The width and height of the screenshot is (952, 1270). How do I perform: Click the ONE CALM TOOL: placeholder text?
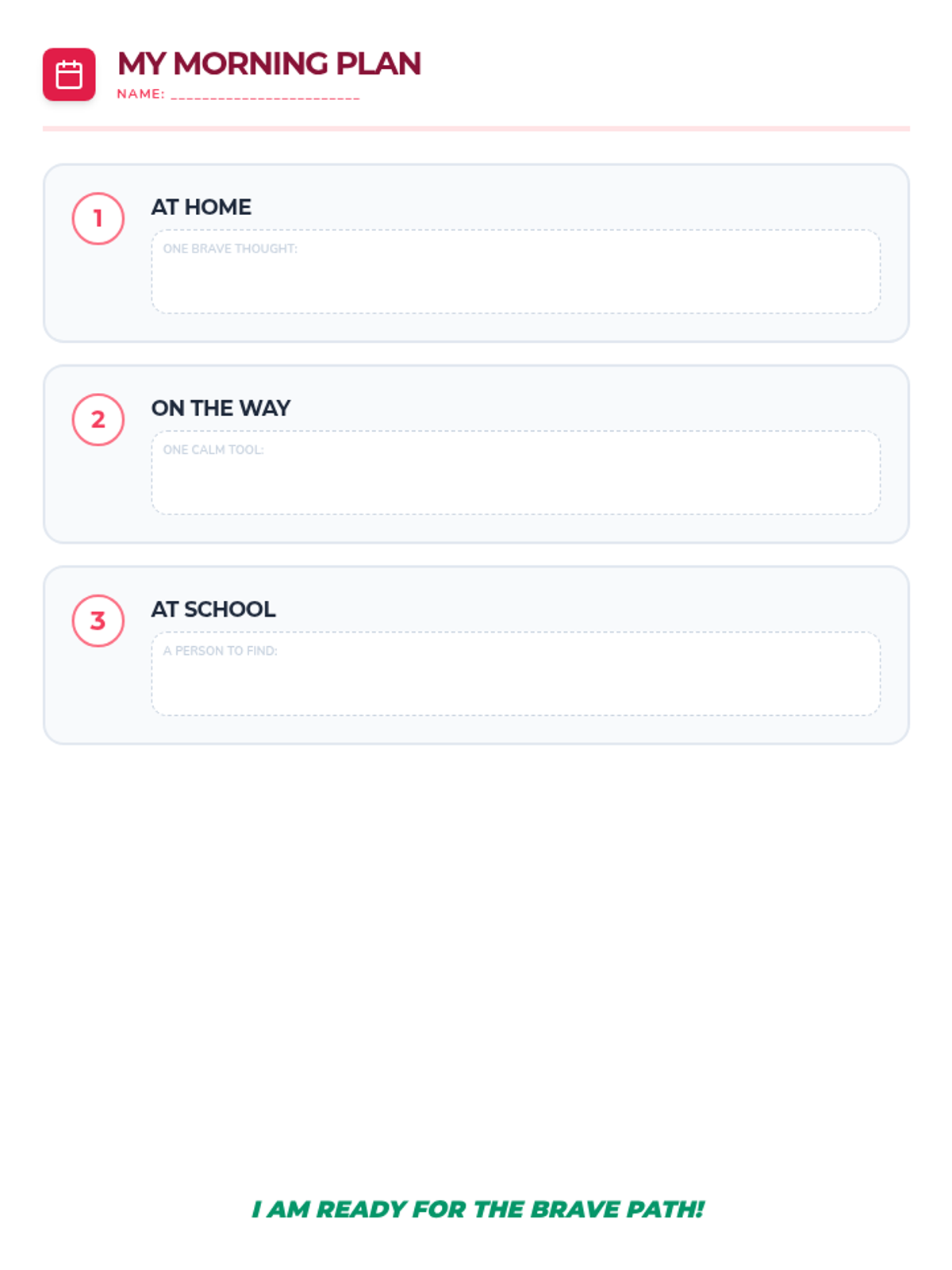[x=213, y=449]
